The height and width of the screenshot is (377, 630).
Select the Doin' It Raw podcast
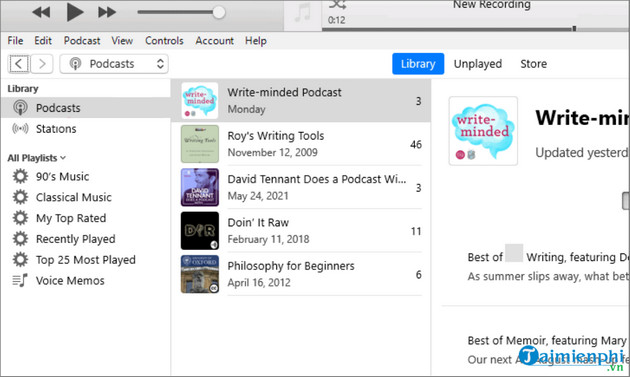(x=301, y=231)
